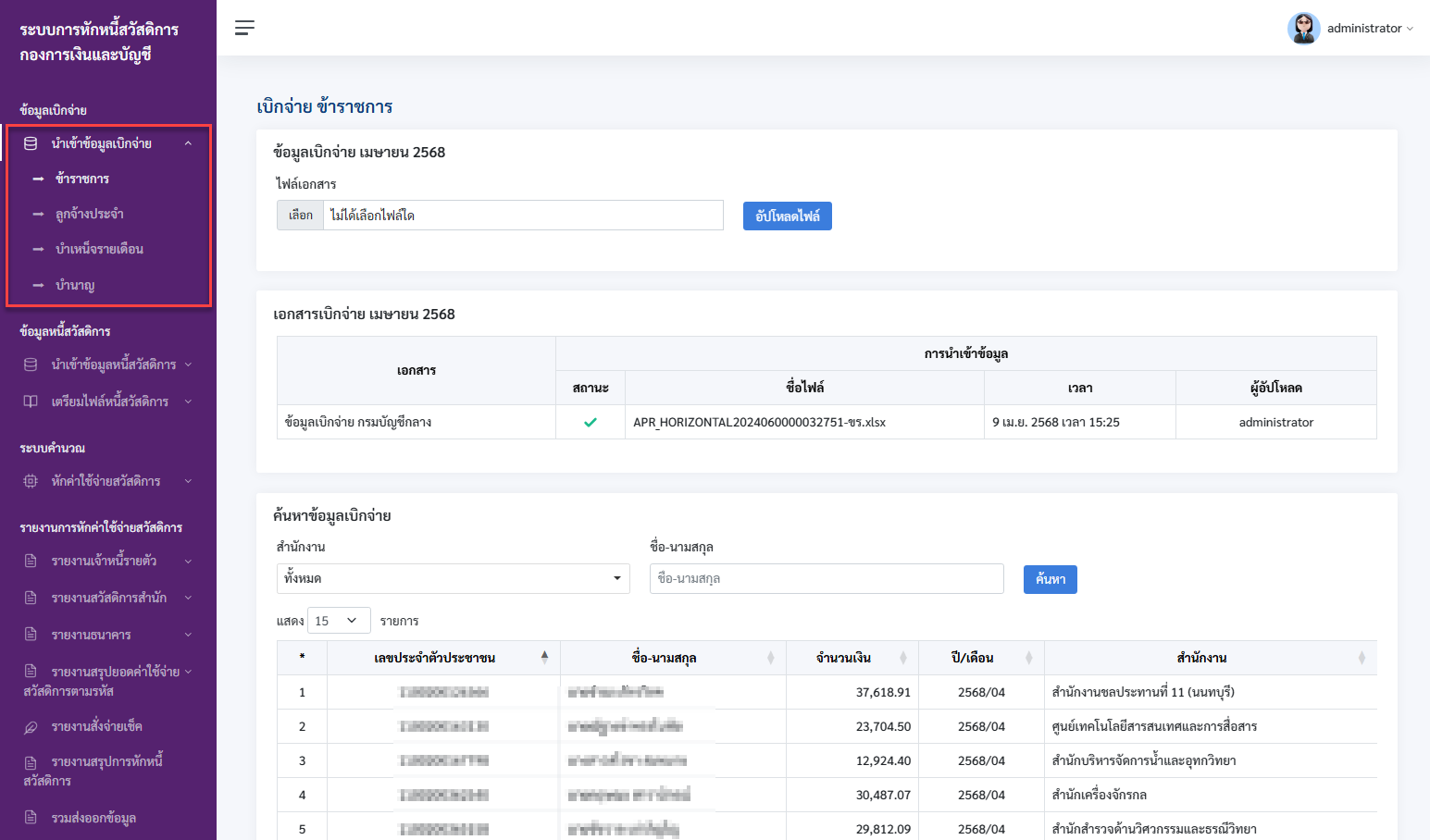Click the database icon beside นำเข้าข้อมูลเบิกจ่าย

31,143
